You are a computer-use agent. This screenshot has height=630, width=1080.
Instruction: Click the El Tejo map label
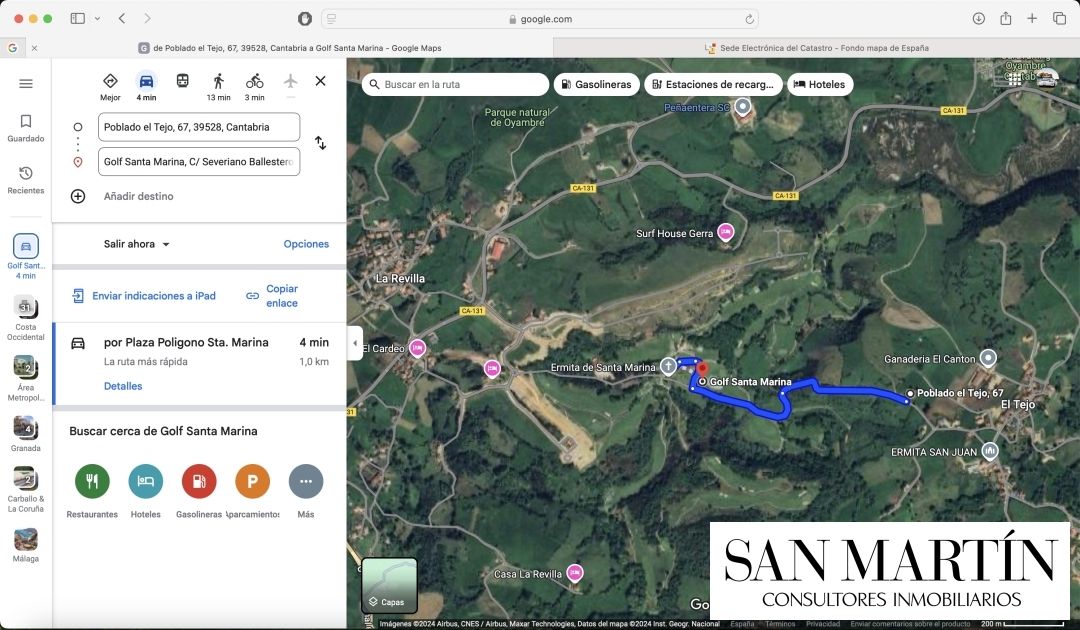[x=1018, y=404]
